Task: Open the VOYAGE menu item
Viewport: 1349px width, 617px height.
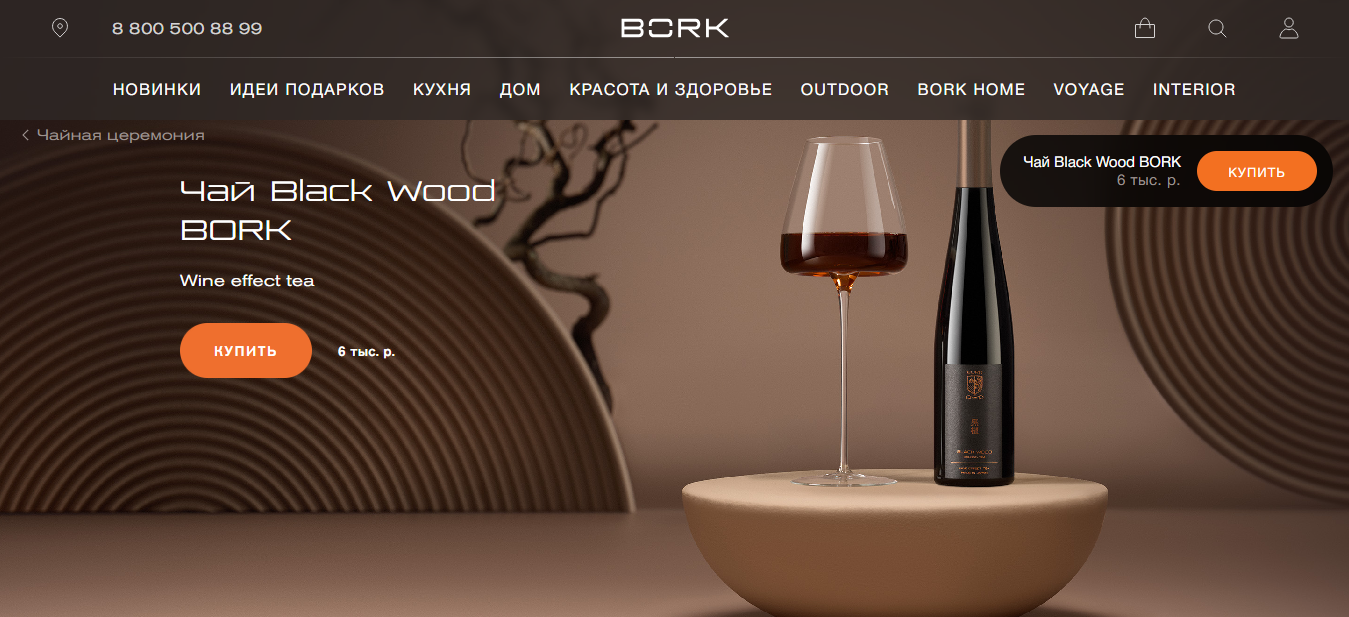Action: pyautogui.click(x=1089, y=89)
